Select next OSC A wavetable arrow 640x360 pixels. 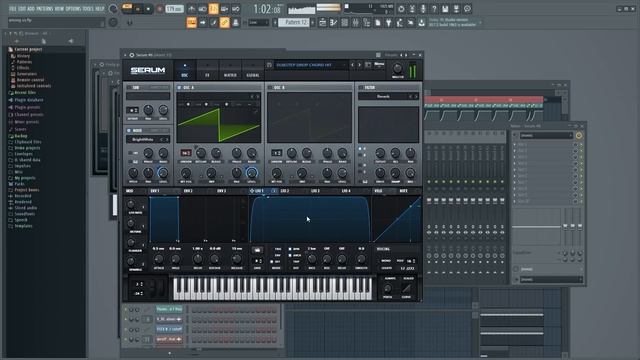coord(257,97)
